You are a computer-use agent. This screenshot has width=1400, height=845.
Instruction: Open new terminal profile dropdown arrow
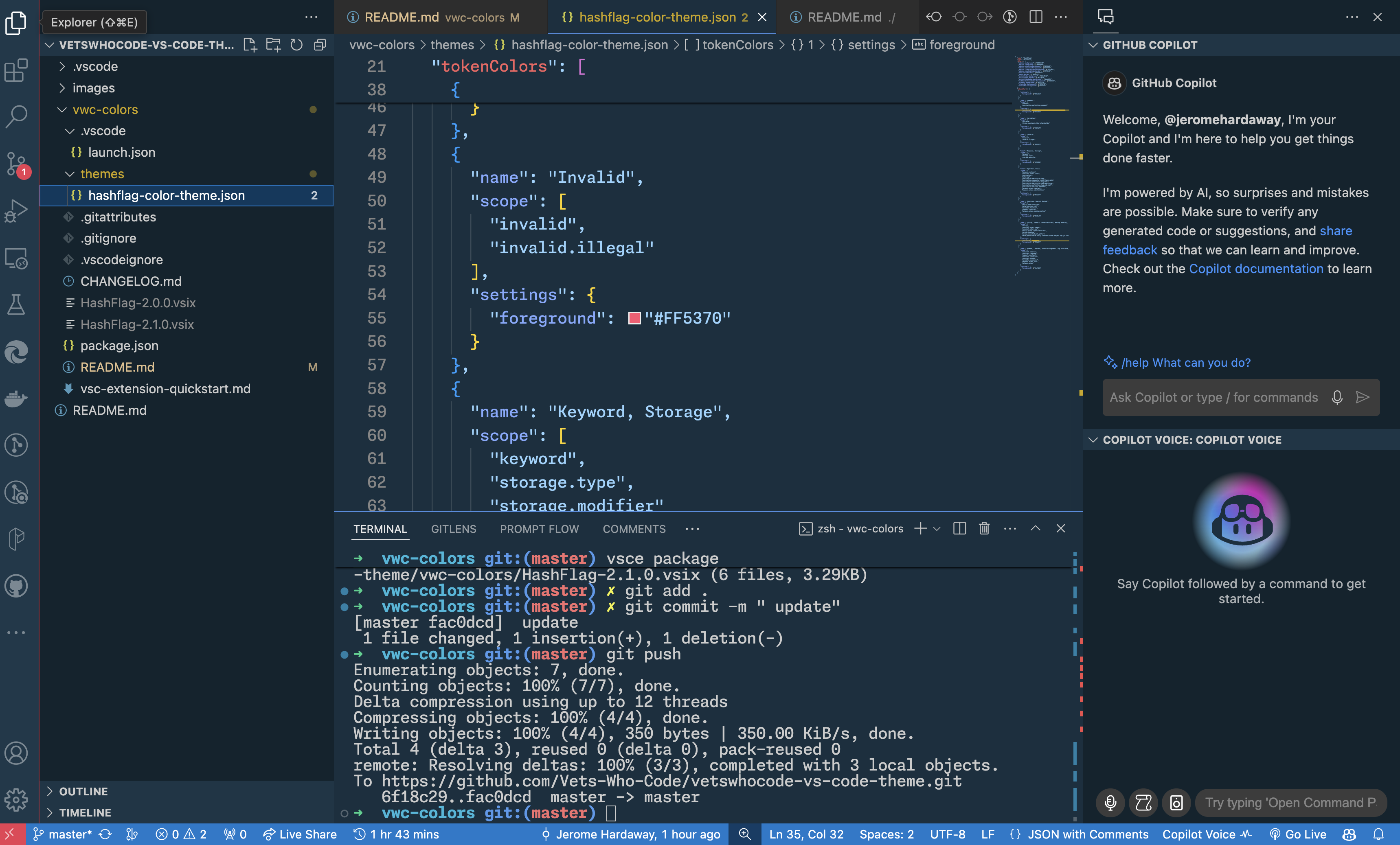(x=937, y=529)
